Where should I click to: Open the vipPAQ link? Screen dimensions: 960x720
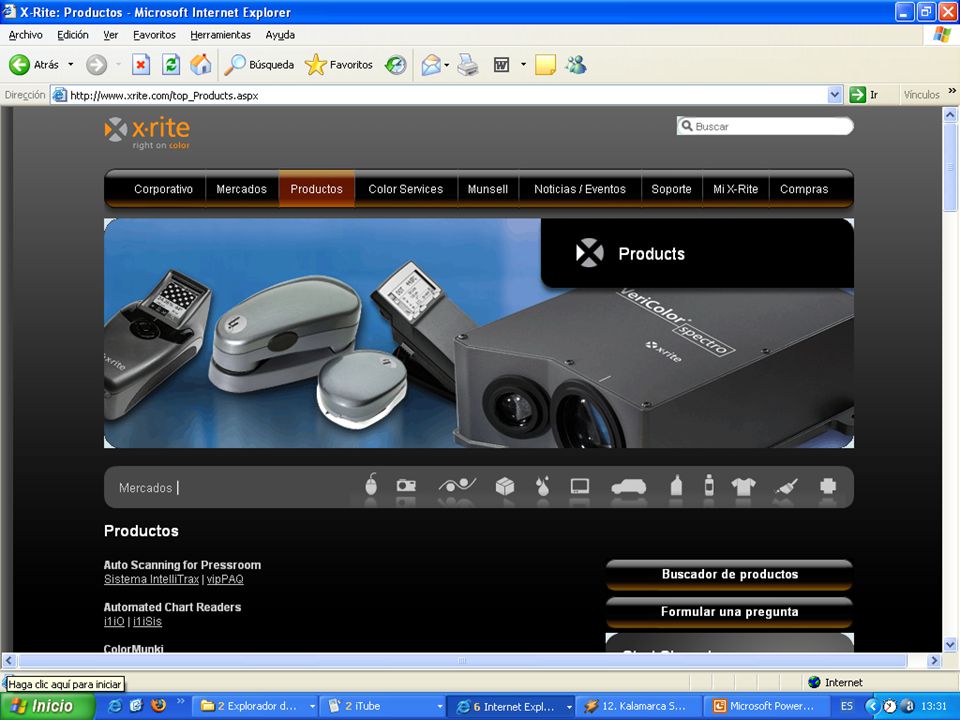tap(225, 579)
